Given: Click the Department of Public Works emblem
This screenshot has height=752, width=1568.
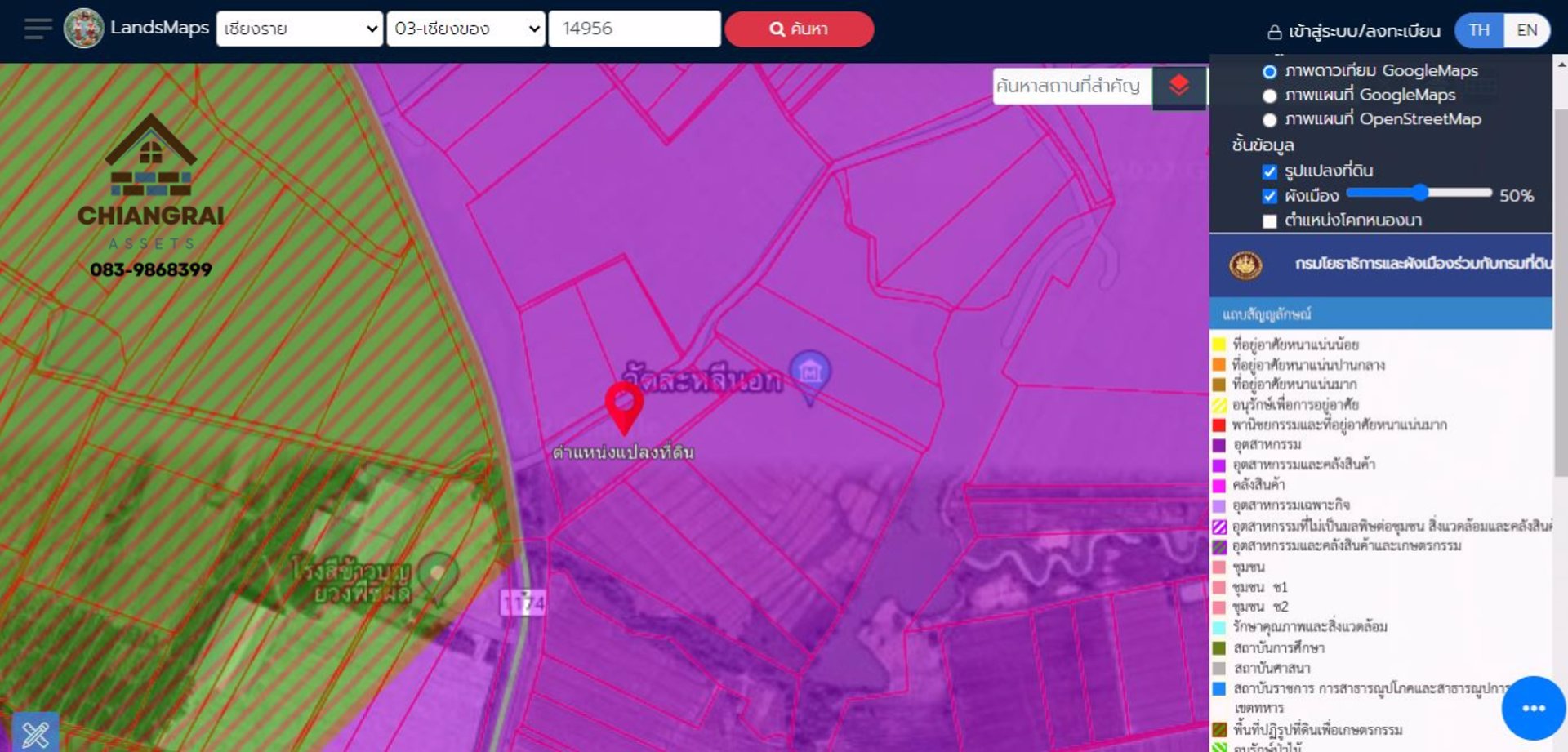Looking at the screenshot, I should (1245, 265).
